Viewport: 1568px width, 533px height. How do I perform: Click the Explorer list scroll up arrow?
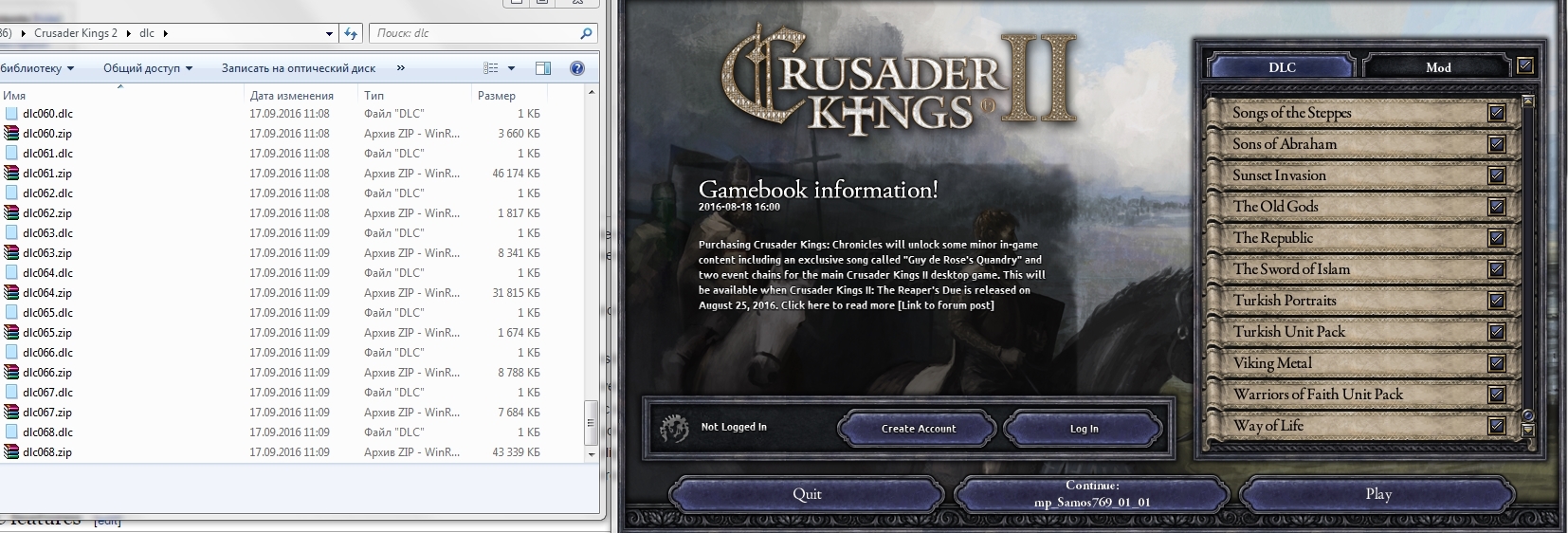click(x=592, y=93)
